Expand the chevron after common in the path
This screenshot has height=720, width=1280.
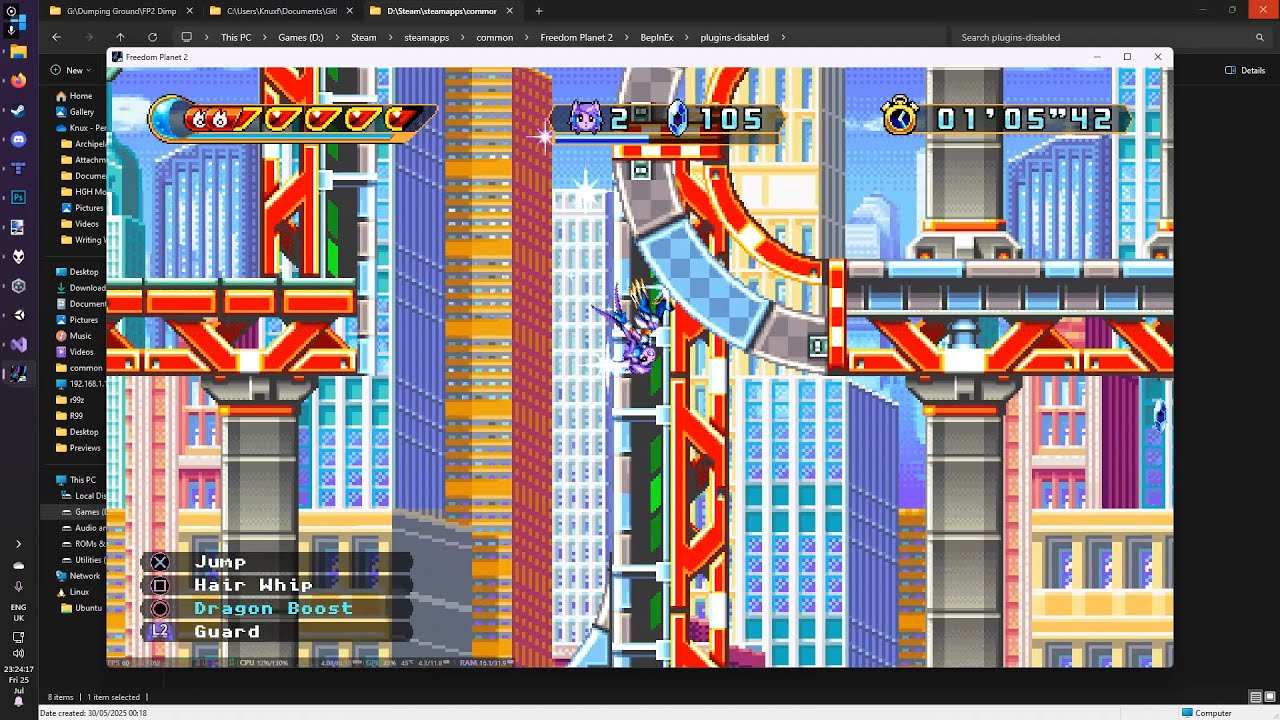pos(527,37)
